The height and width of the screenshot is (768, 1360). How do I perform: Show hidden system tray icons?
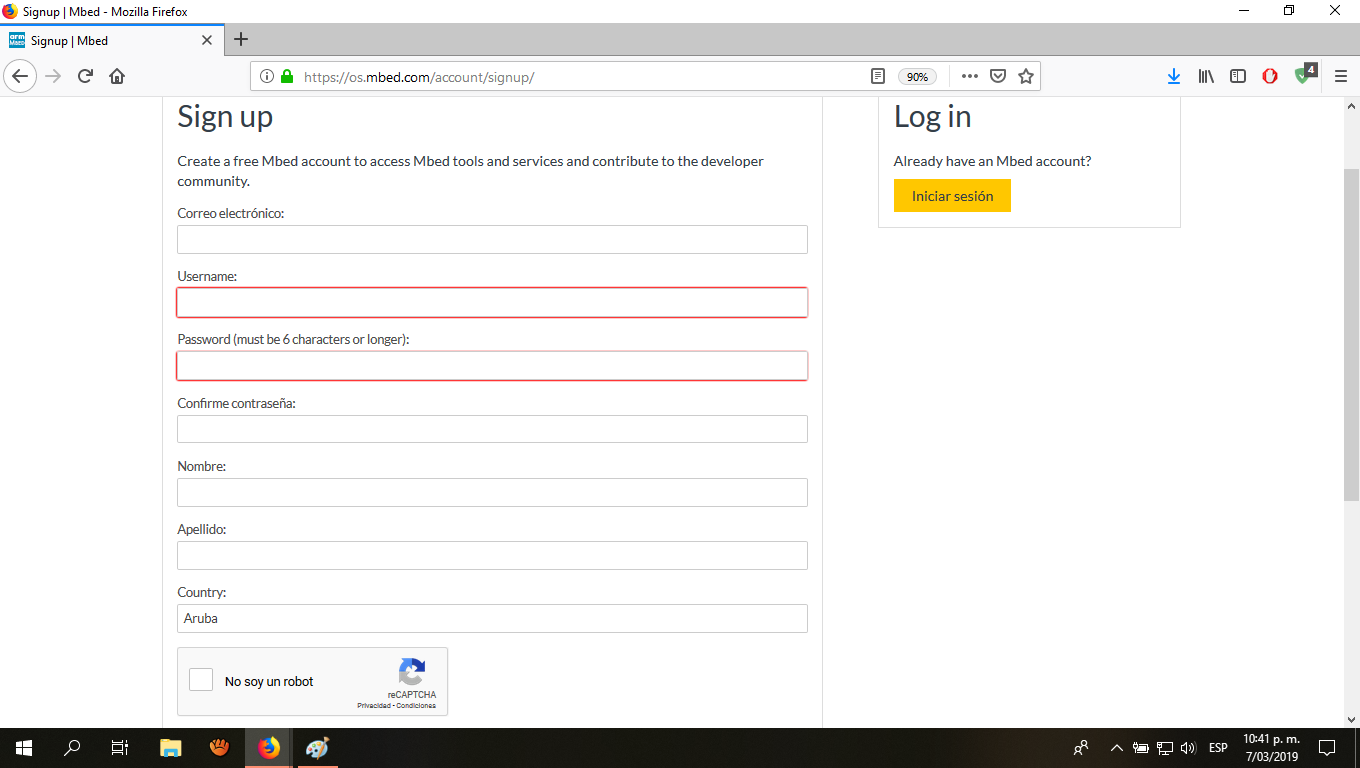click(x=1117, y=748)
